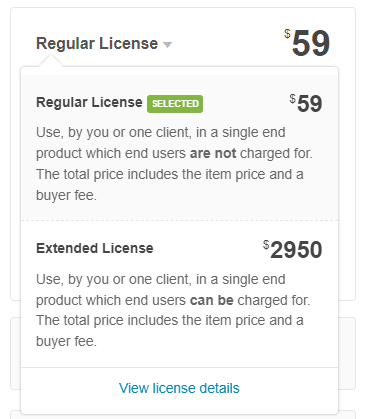Click 'buyer fee.' text in Extended description
Viewport: 367px width, 419px height.
click(x=66, y=341)
